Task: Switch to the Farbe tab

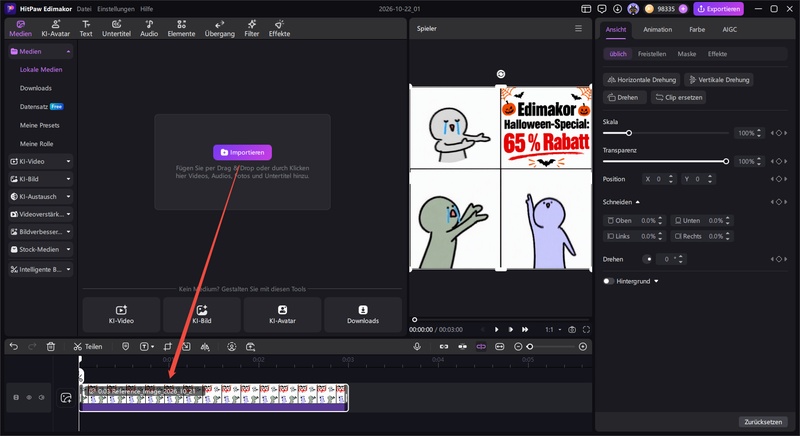Action: click(x=697, y=30)
